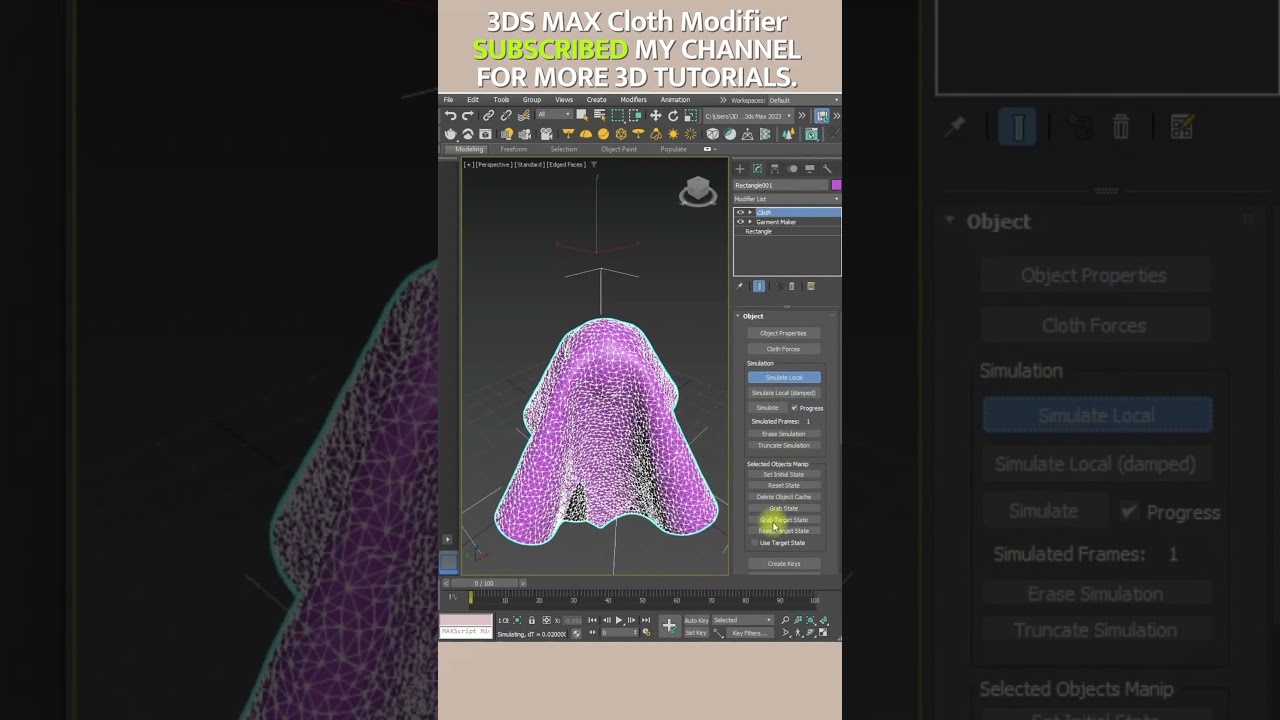1280x720 pixels.
Task: Click the yellow sun light icon
Action: pos(673,134)
